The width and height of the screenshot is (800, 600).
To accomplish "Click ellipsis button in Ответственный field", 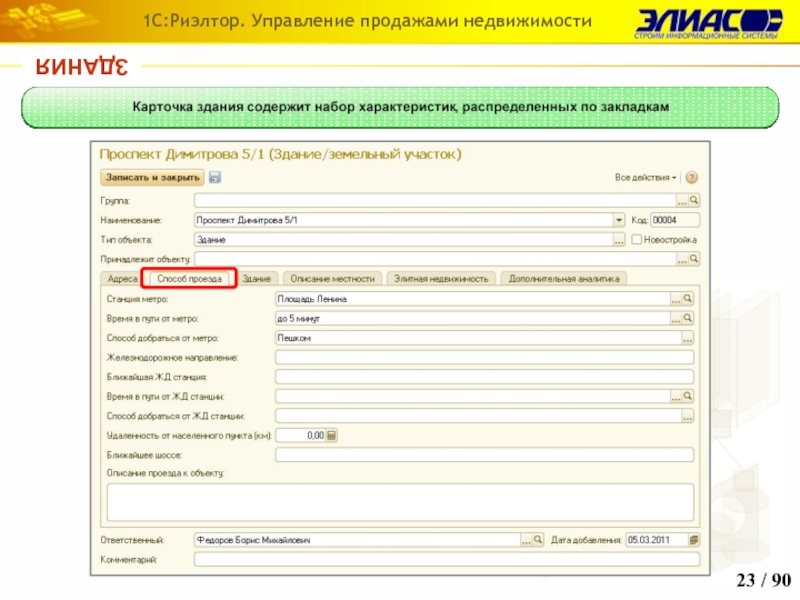I will click(526, 540).
